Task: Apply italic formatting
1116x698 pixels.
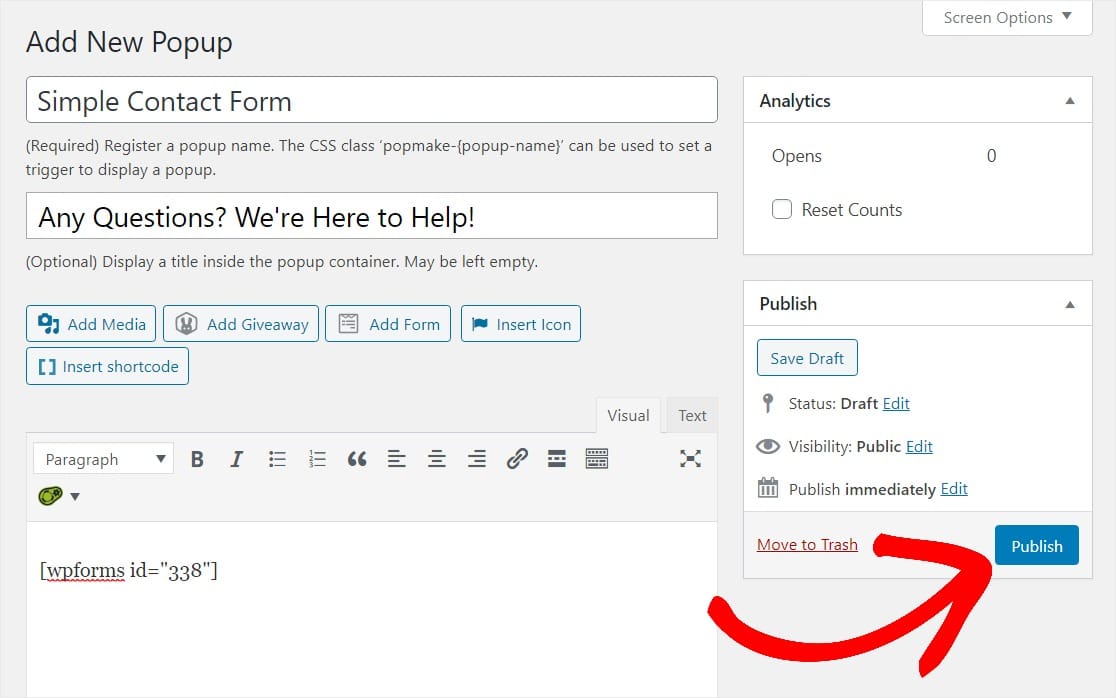Action: coord(237,458)
